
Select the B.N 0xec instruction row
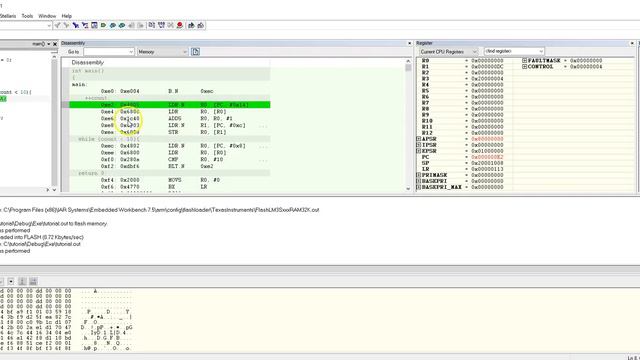click(x=170, y=91)
